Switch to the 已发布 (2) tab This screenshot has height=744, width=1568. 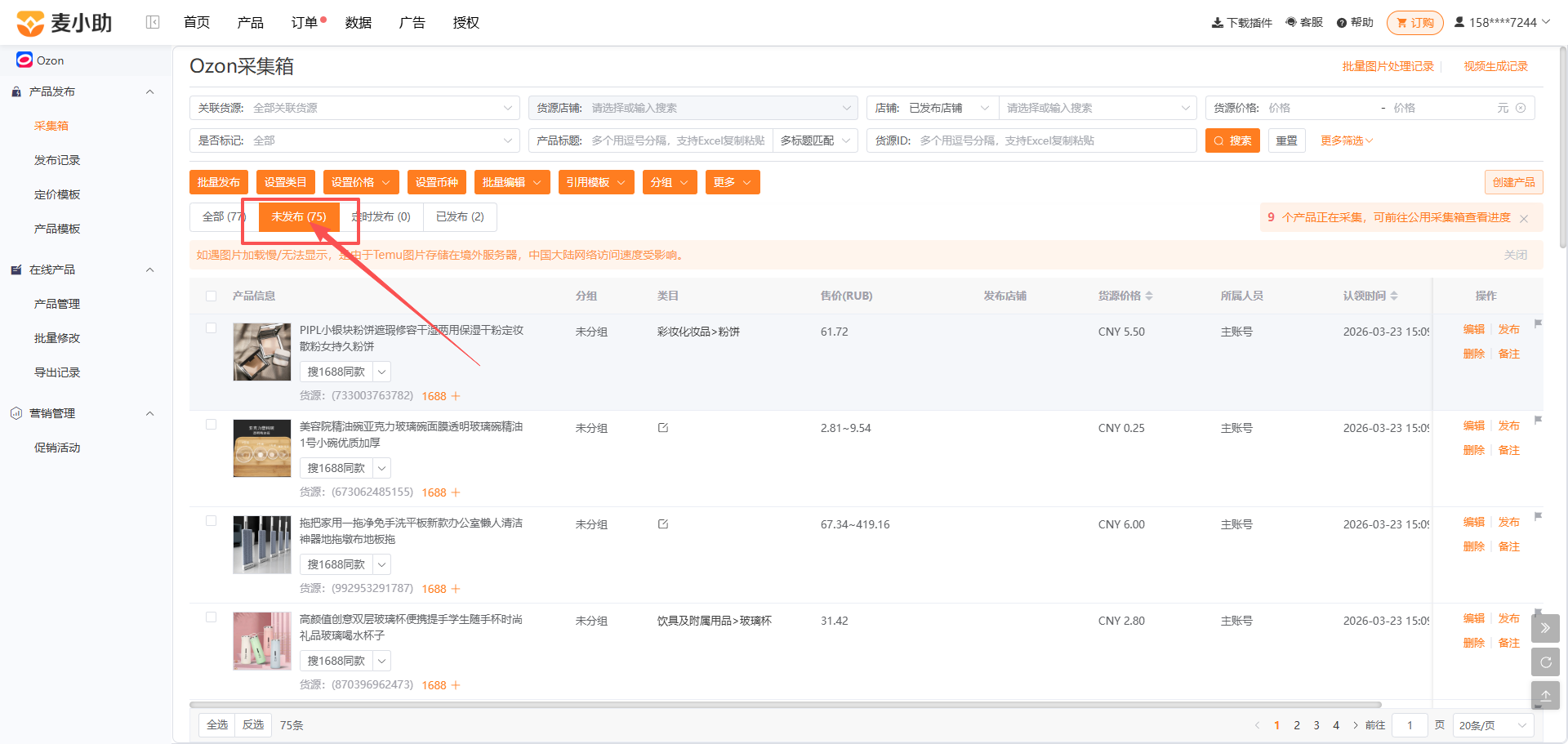click(460, 216)
